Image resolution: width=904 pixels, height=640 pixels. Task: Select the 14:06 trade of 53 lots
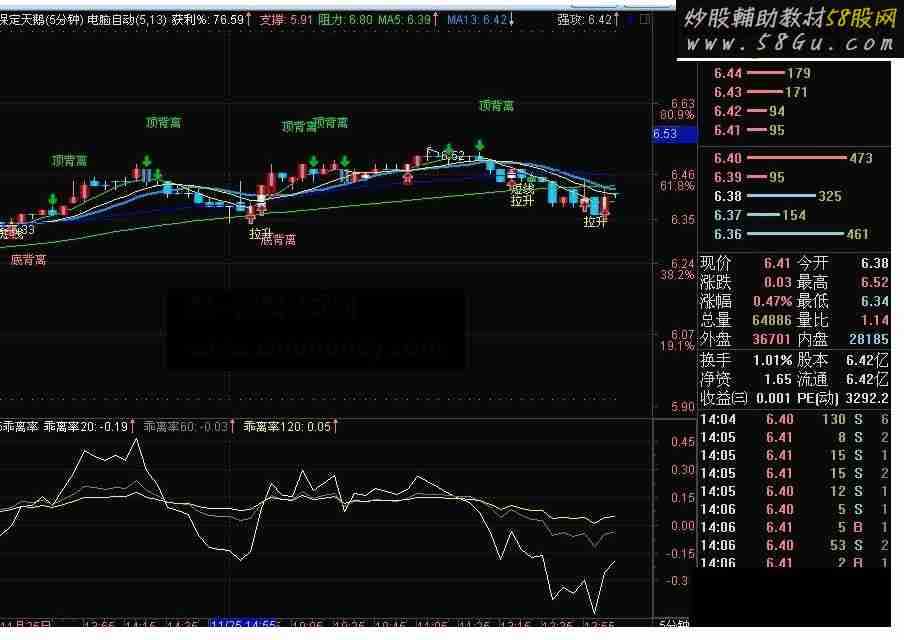pos(794,545)
